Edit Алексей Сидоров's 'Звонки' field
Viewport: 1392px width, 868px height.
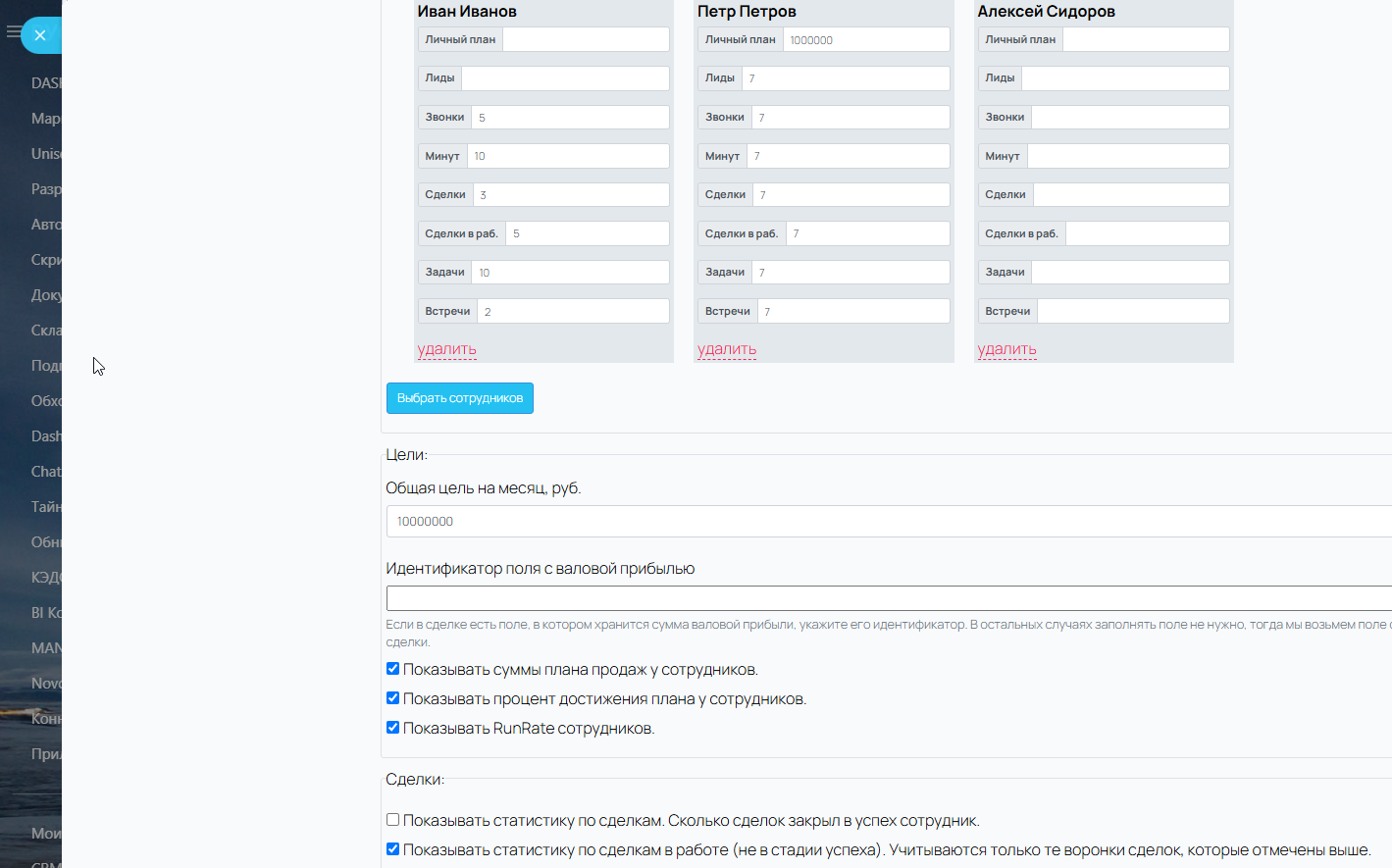(x=1131, y=117)
